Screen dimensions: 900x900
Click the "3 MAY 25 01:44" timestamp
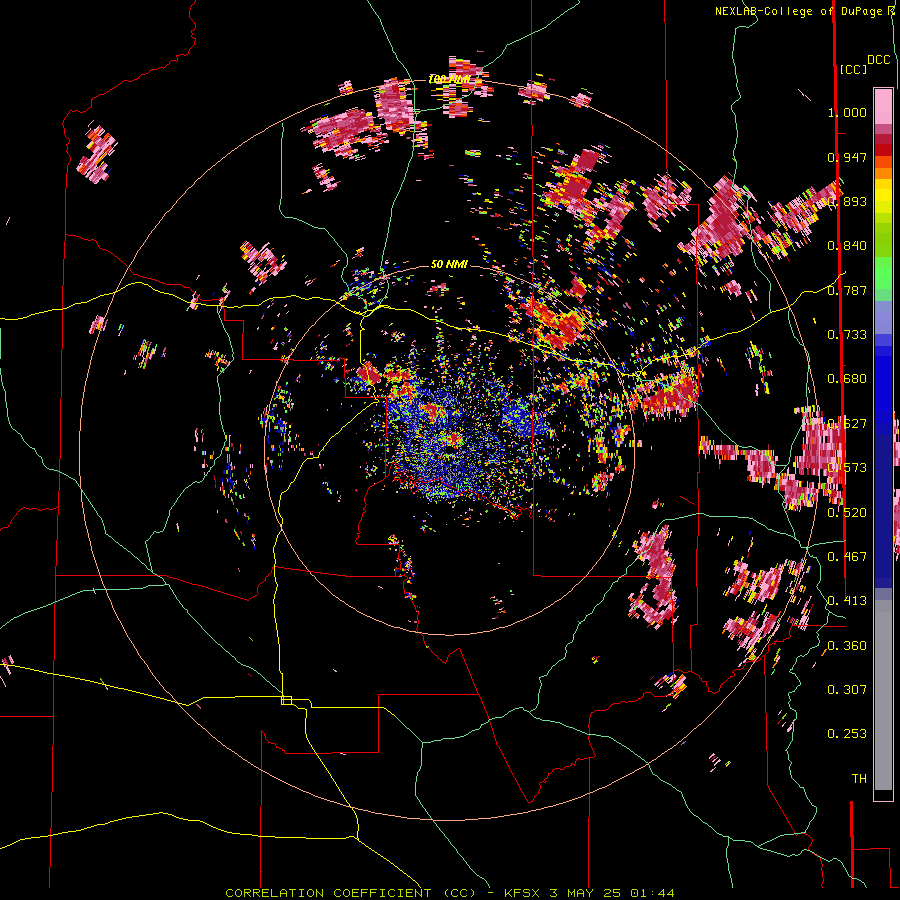click(x=612, y=893)
